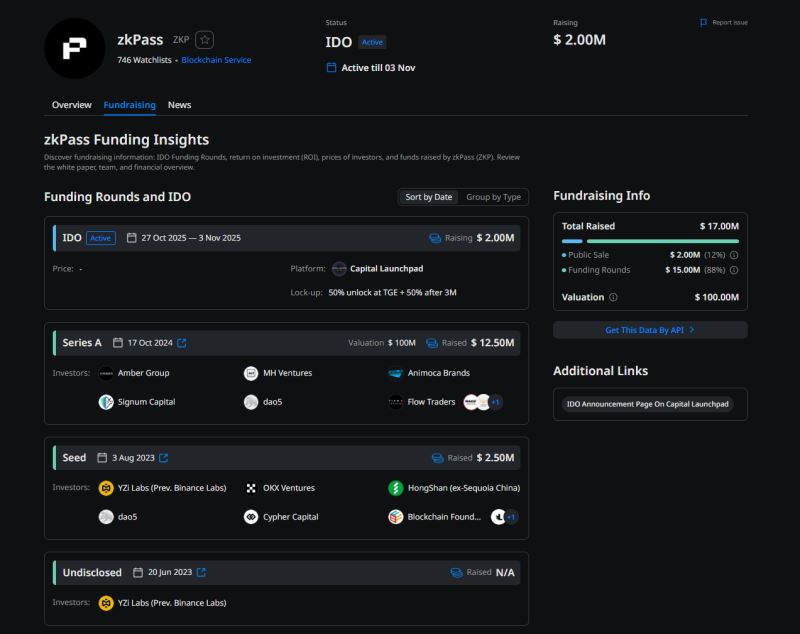This screenshot has width=800, height=634.
Task: Click the raising coin icon on the IDO row
Action: pos(436,238)
